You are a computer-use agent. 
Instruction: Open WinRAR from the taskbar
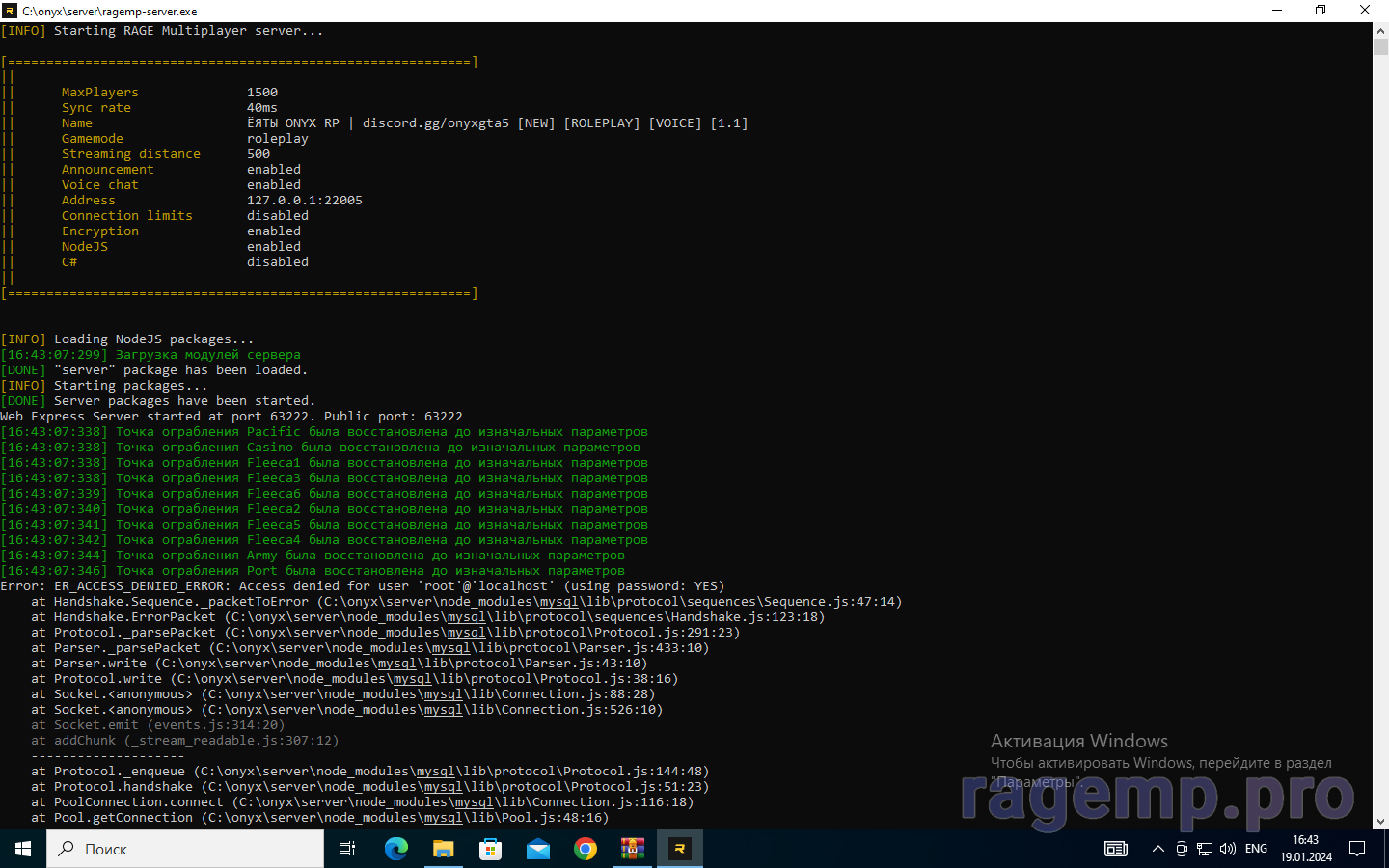(x=632, y=849)
